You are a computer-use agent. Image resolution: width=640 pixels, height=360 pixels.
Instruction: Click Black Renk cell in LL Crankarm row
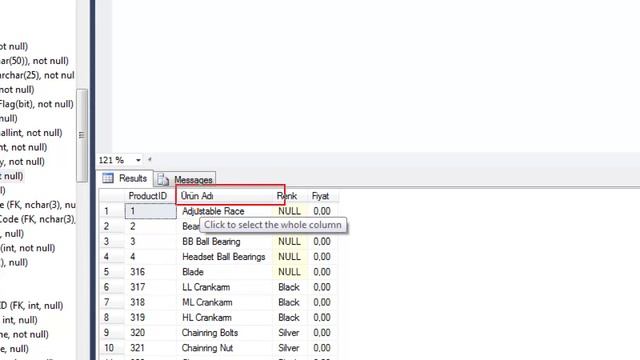(x=290, y=287)
